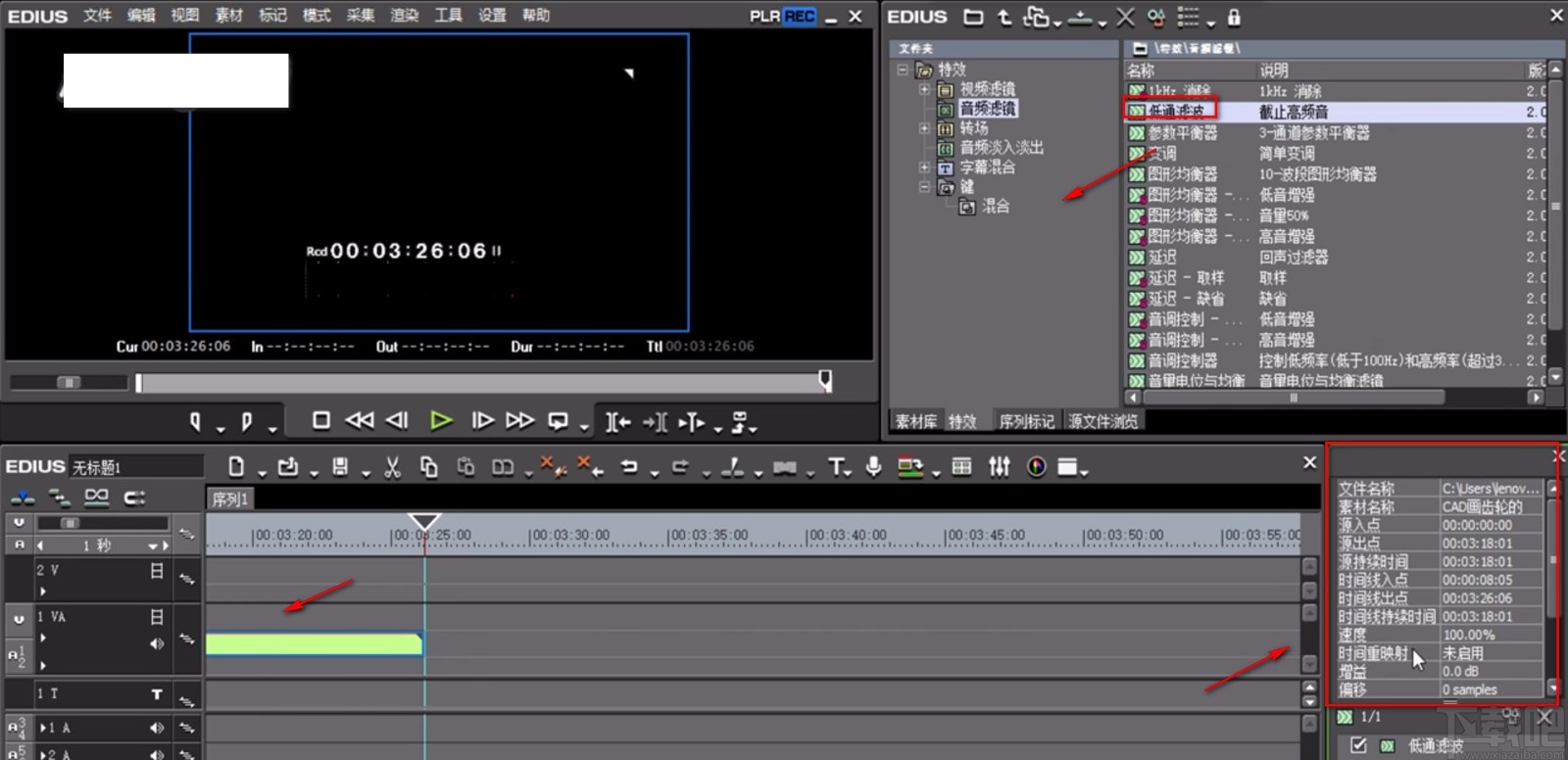
Task: Mute the 1 A audio track
Action: [x=157, y=728]
